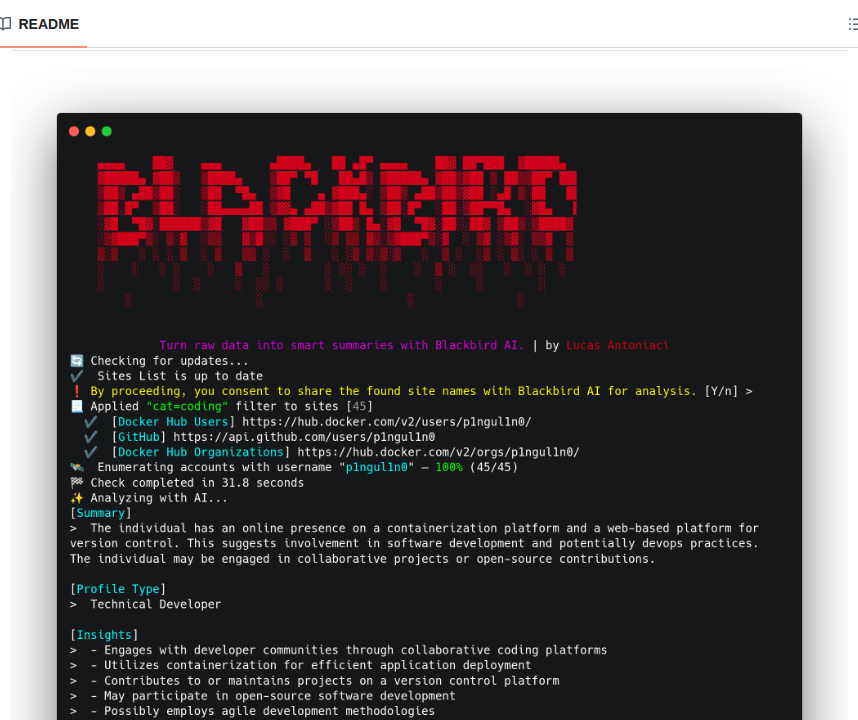Click the "[Profile Type]" heading
The image size is (858, 720).
click(118, 589)
